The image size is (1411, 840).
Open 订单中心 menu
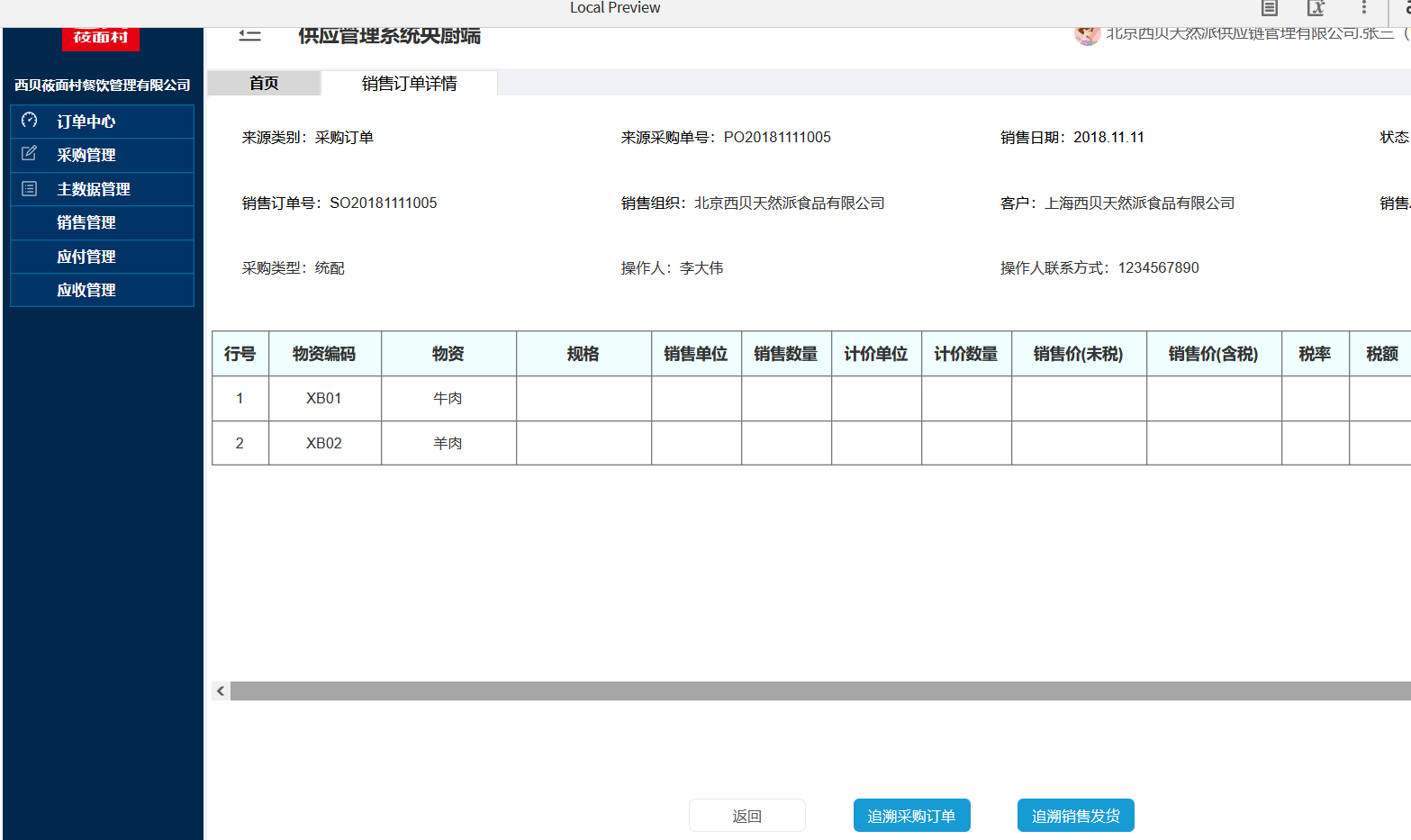(x=102, y=122)
